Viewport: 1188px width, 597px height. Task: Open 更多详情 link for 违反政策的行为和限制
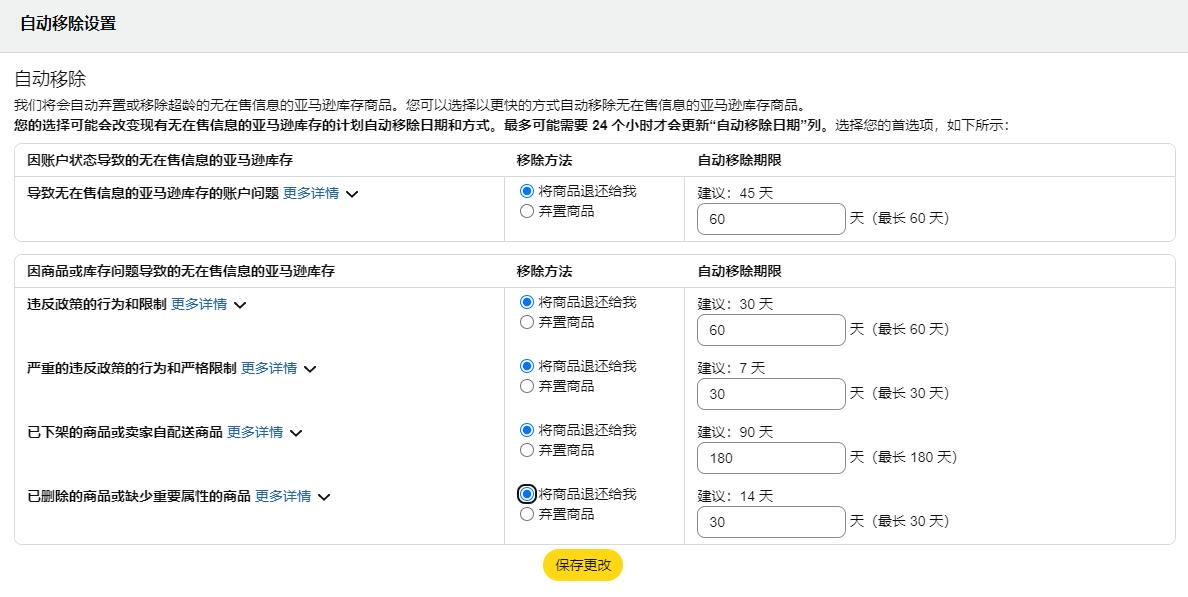click(x=198, y=304)
